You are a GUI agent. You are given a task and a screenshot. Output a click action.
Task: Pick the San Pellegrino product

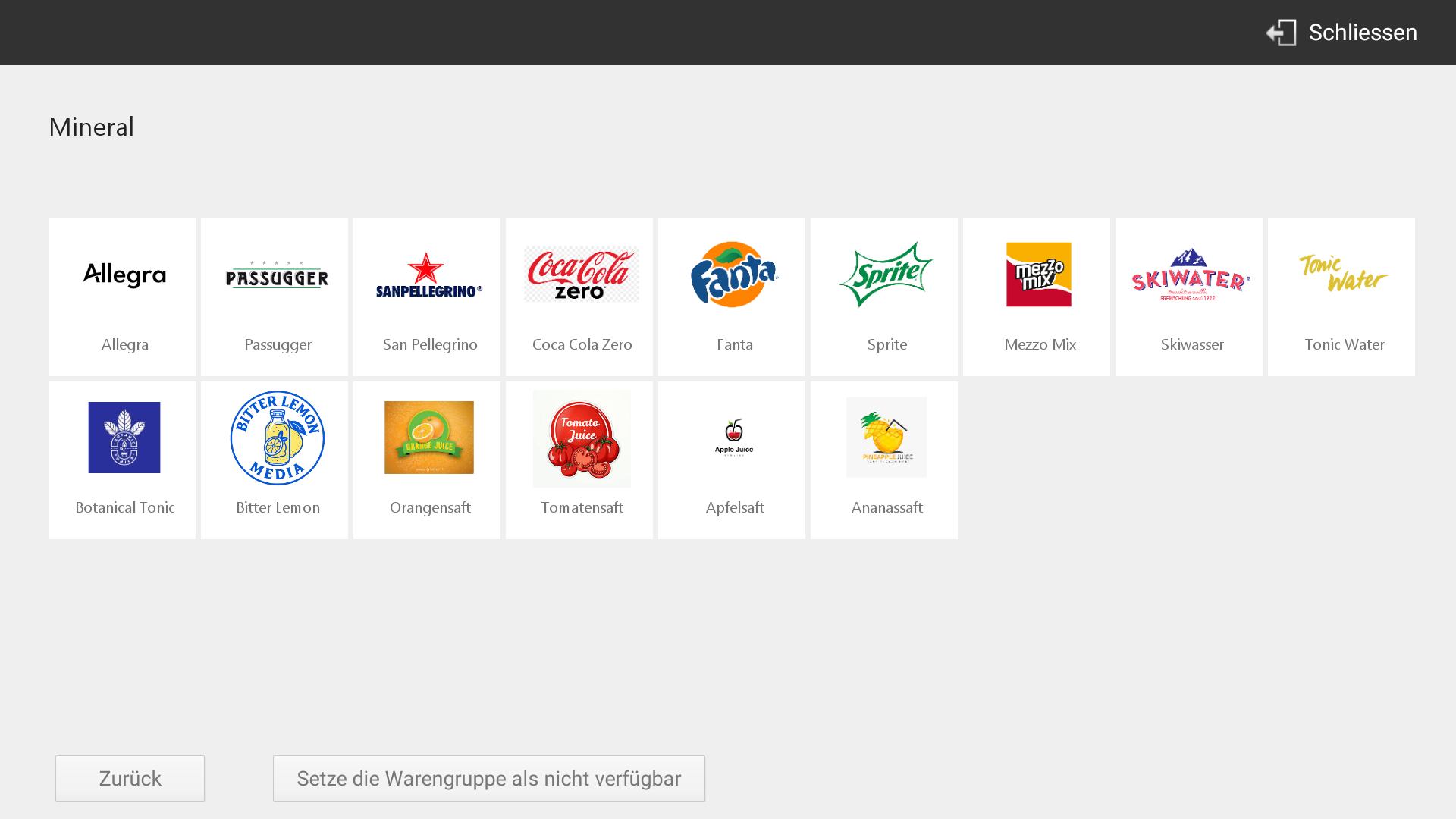[427, 297]
